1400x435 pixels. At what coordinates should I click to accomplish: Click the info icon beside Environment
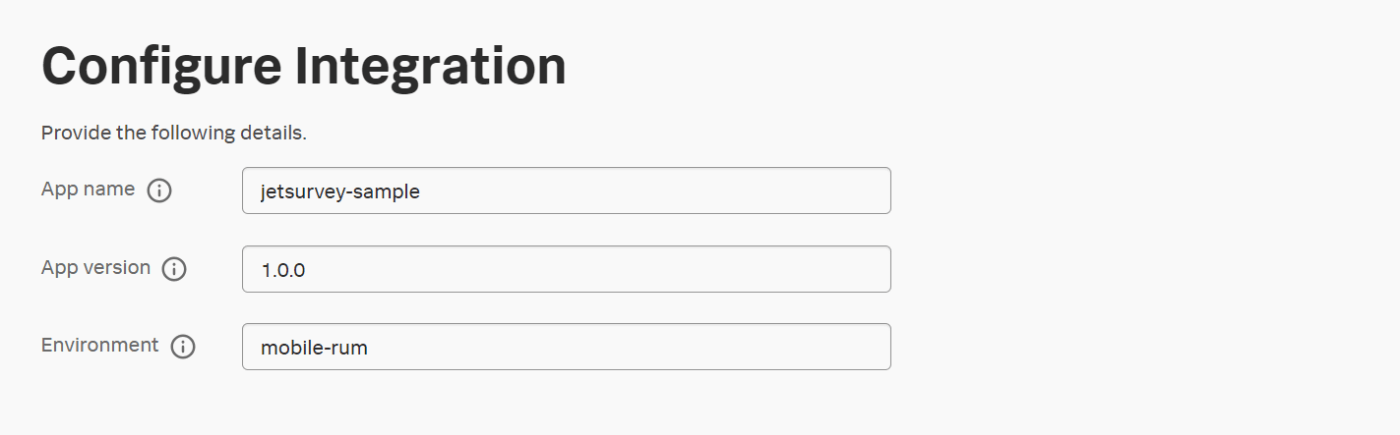coord(182,346)
